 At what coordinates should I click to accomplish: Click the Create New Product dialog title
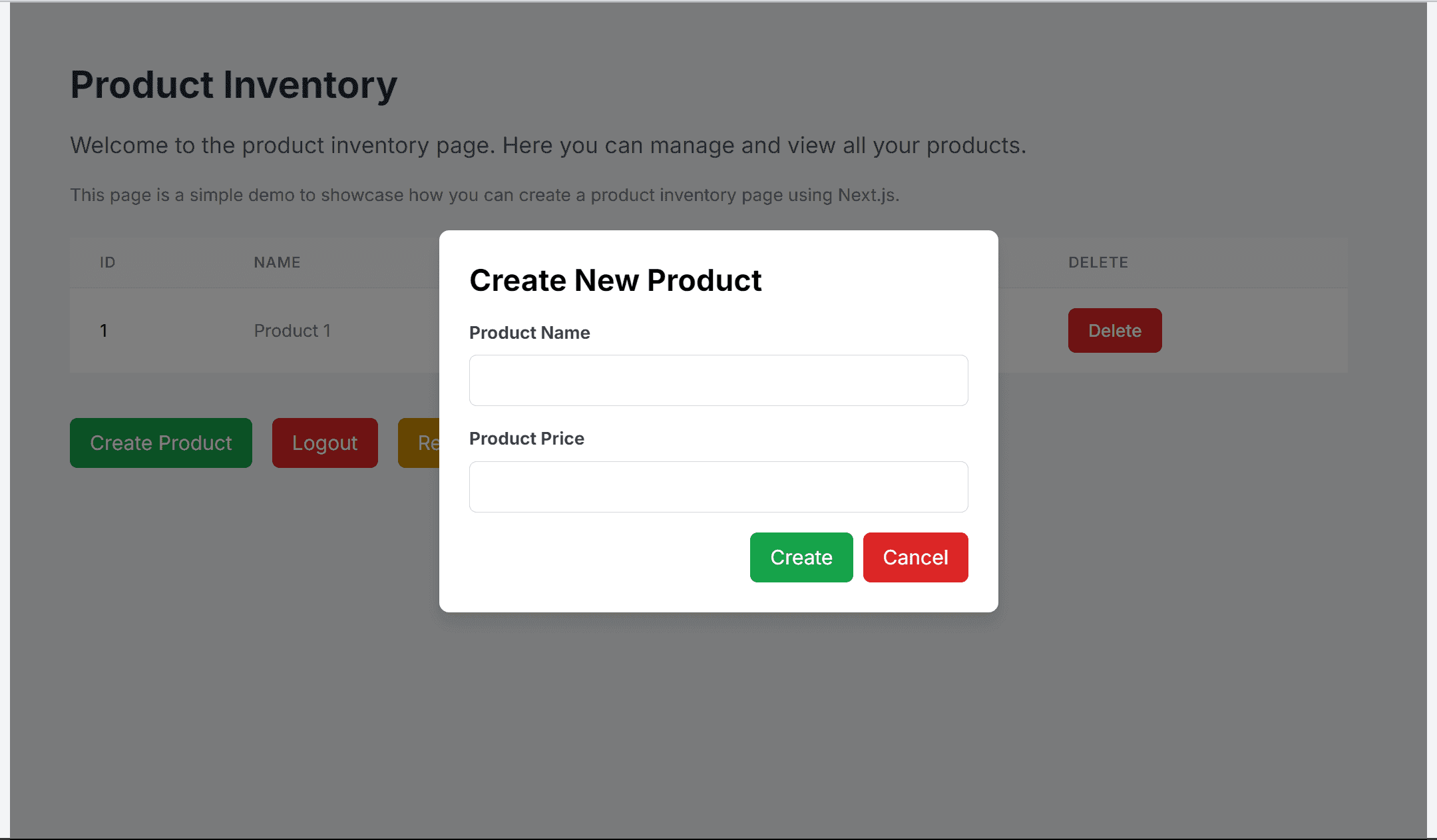coord(615,280)
